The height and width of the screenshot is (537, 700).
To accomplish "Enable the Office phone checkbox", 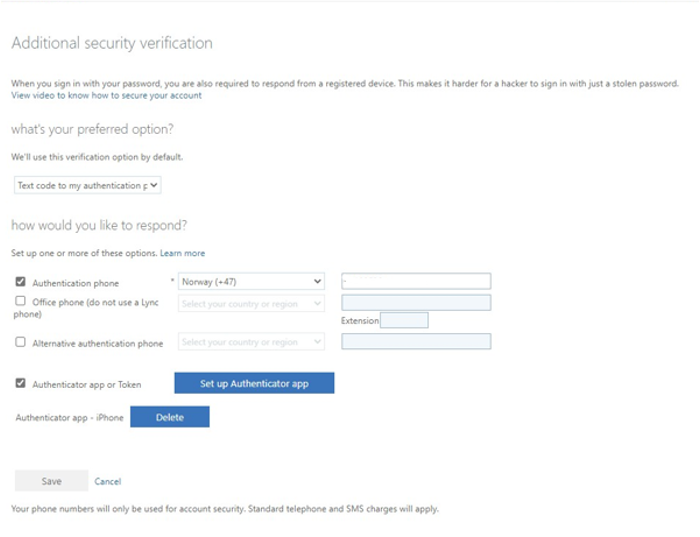I will click(21, 301).
